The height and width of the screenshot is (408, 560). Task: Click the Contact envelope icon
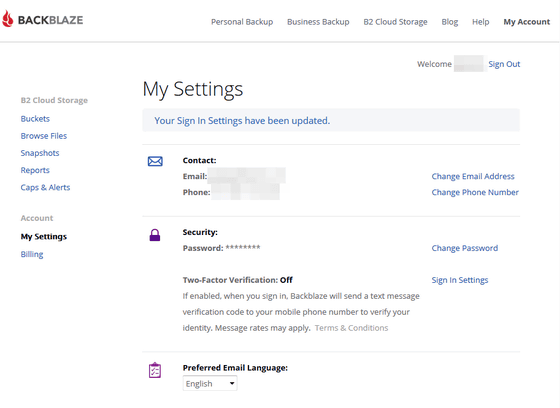coord(155,161)
